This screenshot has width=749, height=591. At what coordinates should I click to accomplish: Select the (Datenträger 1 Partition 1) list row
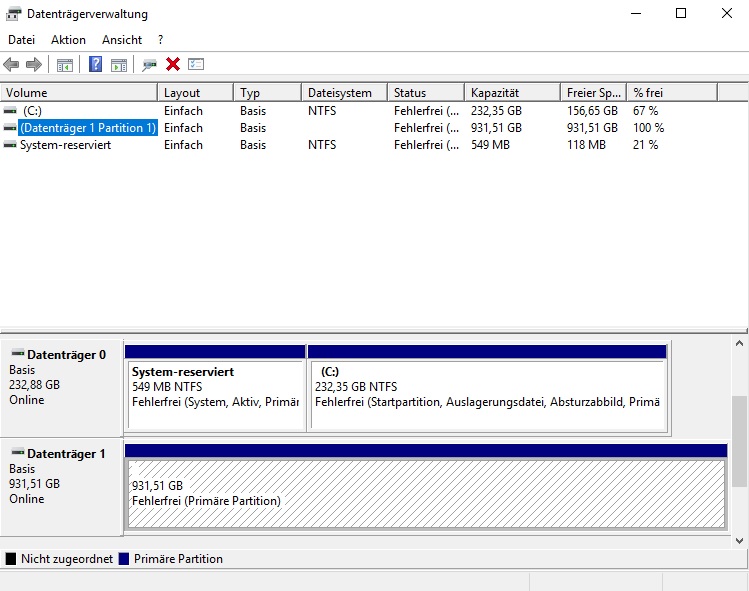click(x=88, y=128)
